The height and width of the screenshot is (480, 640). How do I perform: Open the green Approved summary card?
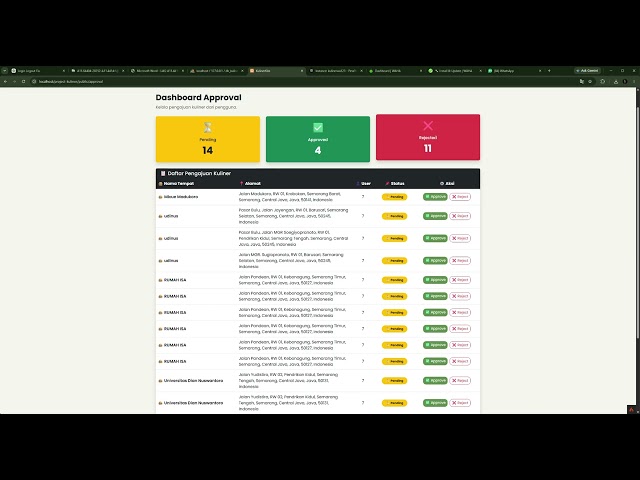coord(318,139)
